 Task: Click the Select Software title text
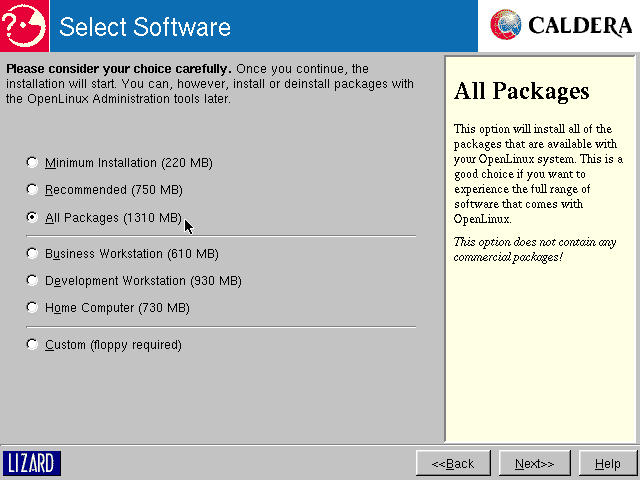click(145, 27)
